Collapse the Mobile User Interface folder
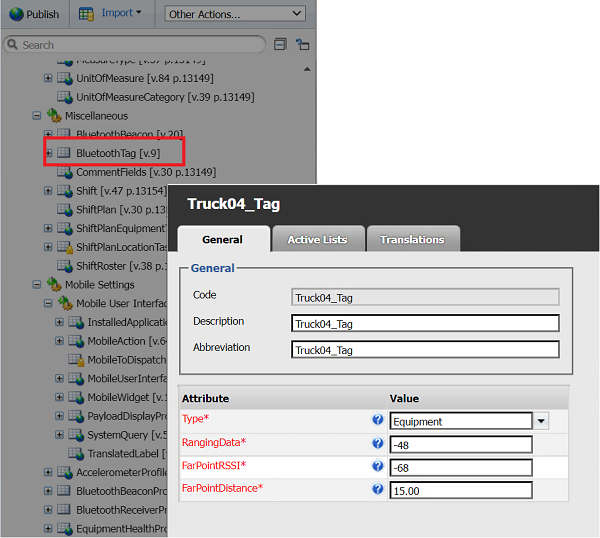Image resolution: width=600 pixels, height=538 pixels. click(x=48, y=303)
